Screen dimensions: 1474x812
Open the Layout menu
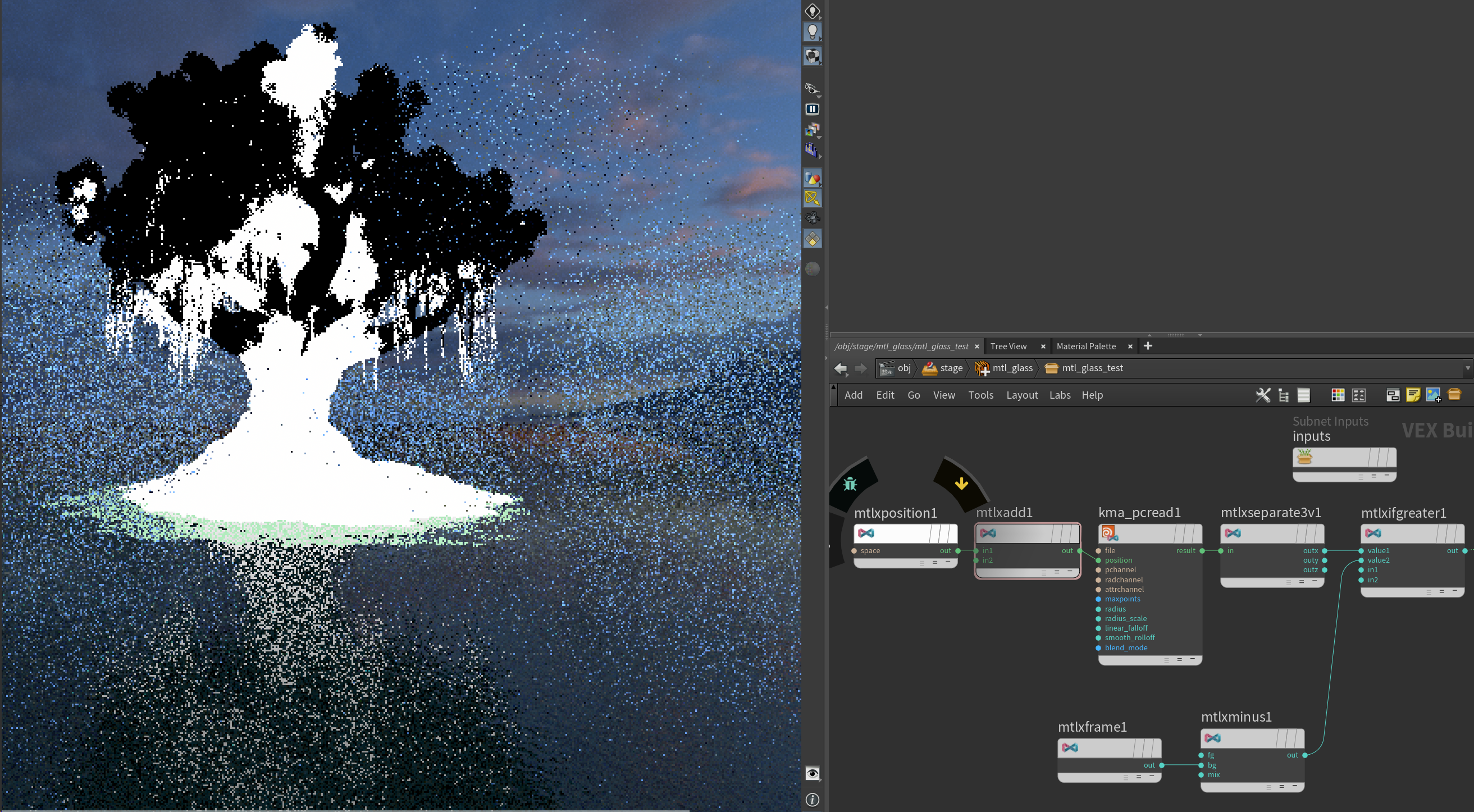[x=1021, y=395]
